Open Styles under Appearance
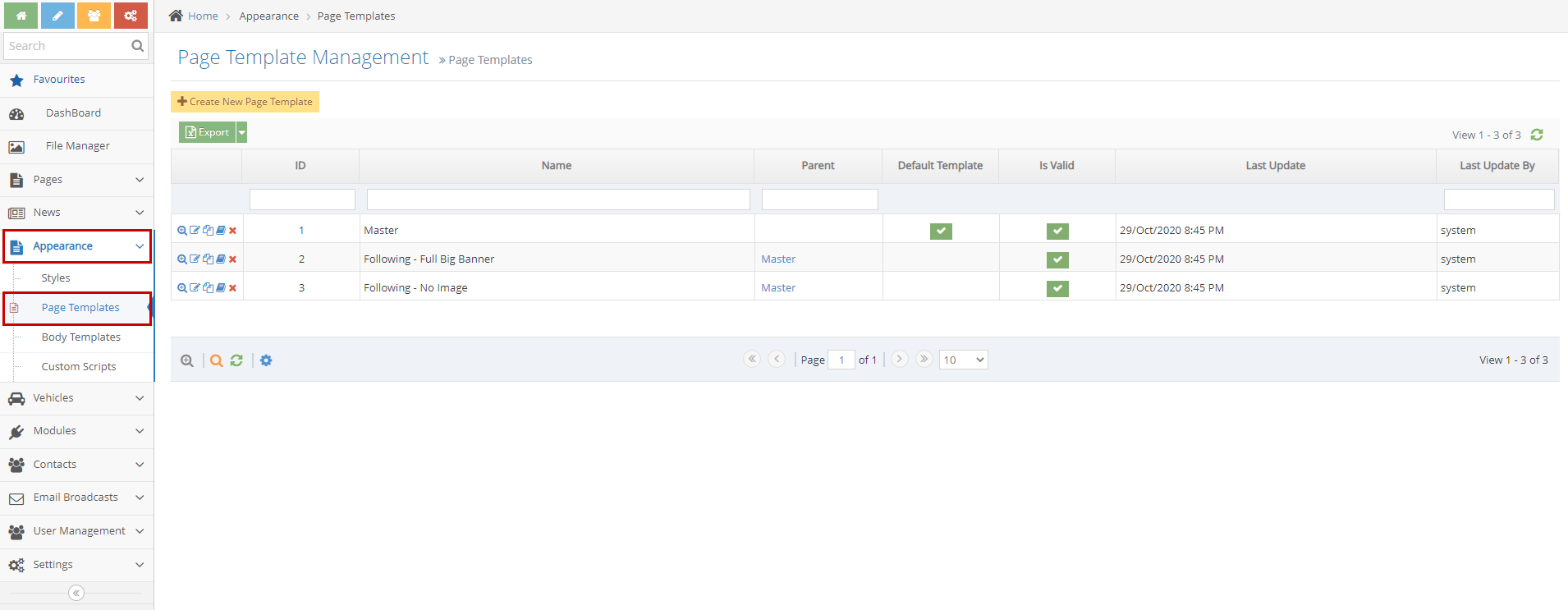1568x610 pixels. [56, 278]
